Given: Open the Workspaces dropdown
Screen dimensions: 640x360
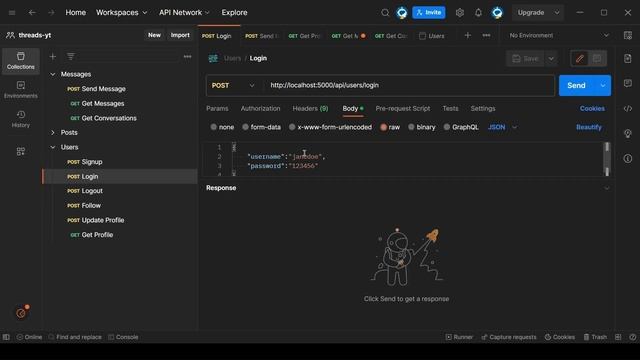Looking at the screenshot, I should (121, 13).
